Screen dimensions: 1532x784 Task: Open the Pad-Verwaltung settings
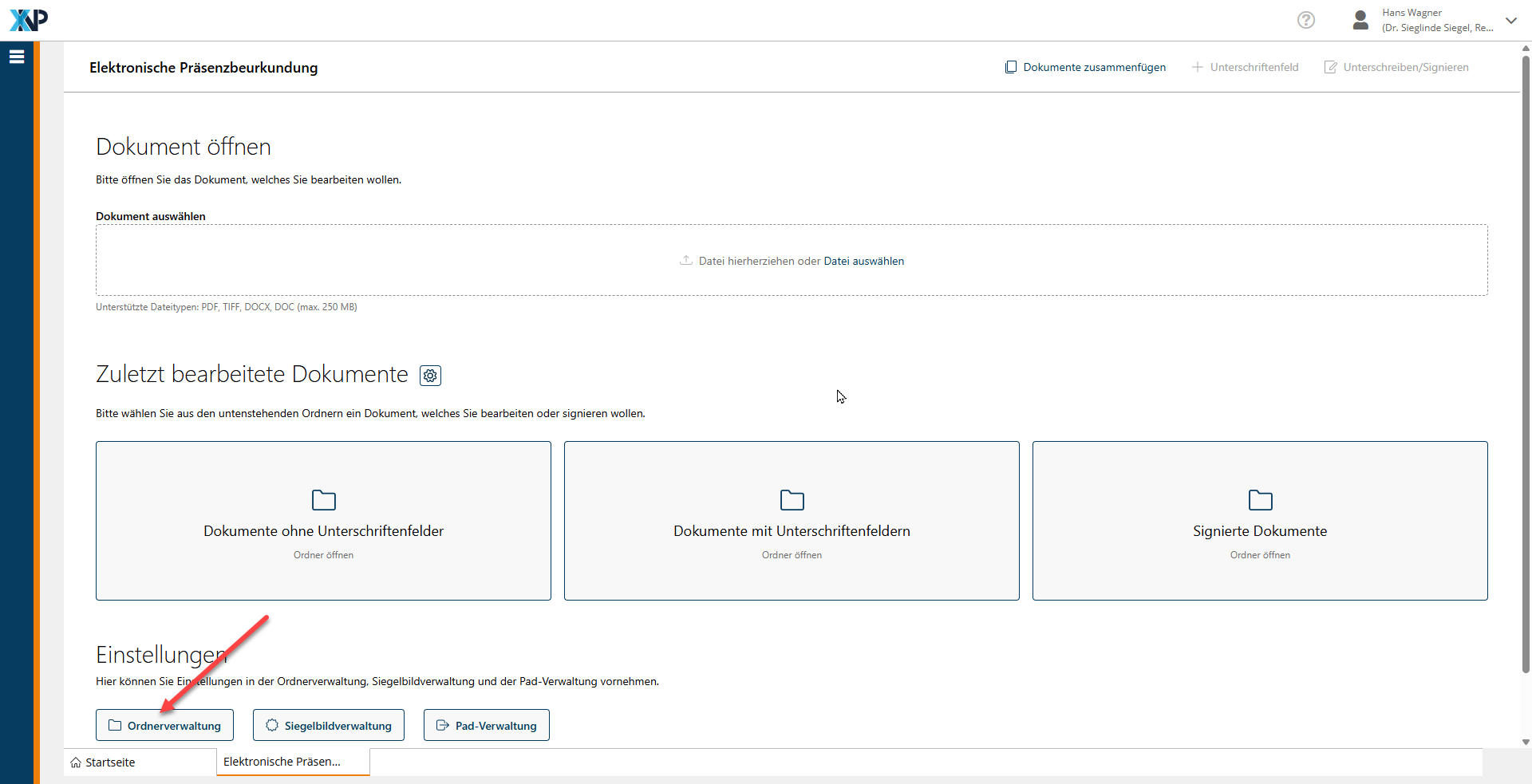(x=486, y=726)
